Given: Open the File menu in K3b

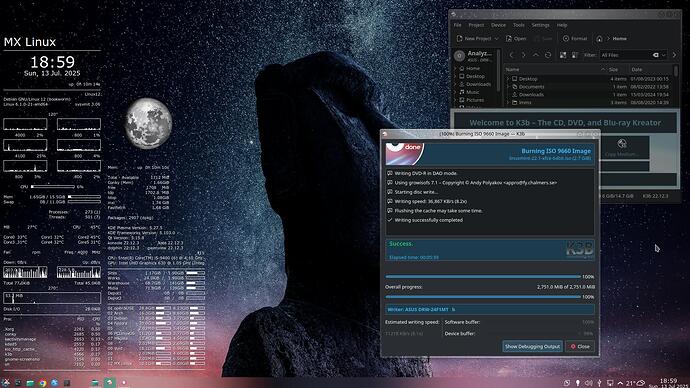Looking at the screenshot, I should (458, 25).
